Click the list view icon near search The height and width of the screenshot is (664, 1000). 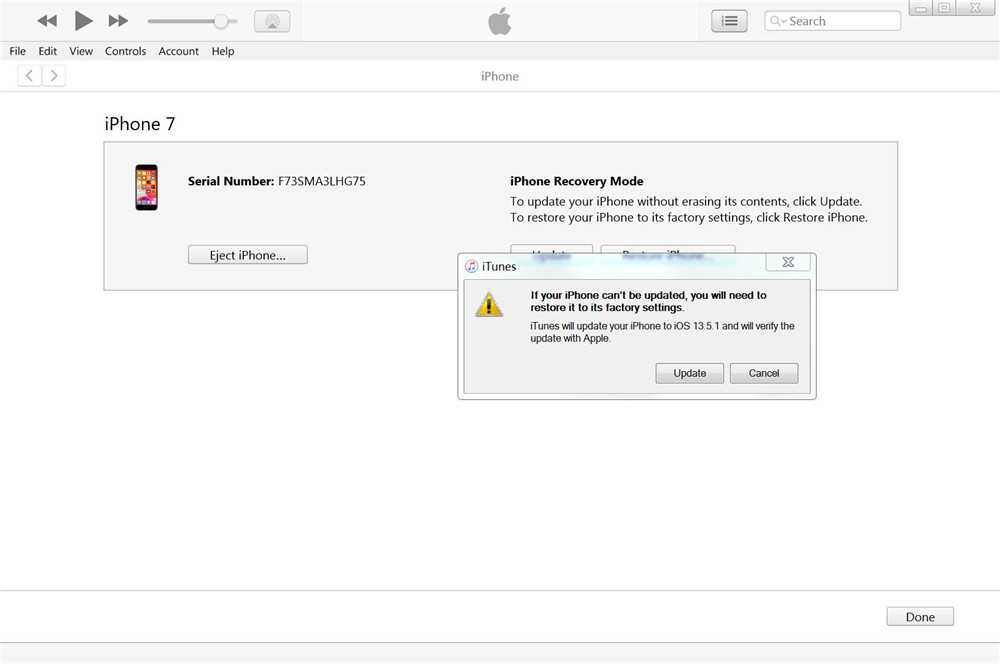coord(729,21)
